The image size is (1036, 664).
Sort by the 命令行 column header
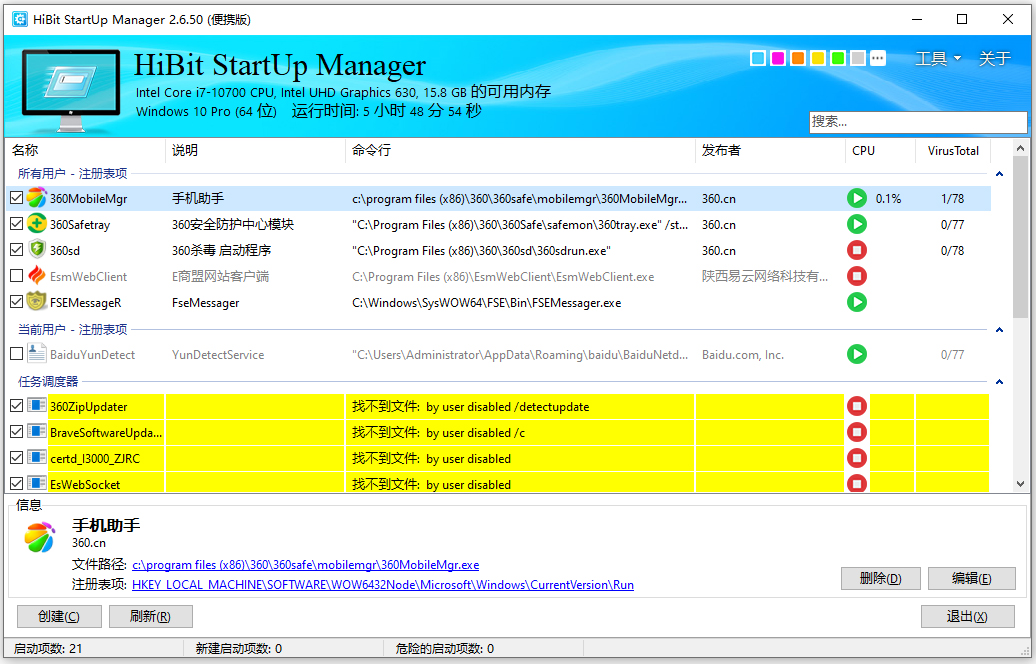click(x=520, y=151)
